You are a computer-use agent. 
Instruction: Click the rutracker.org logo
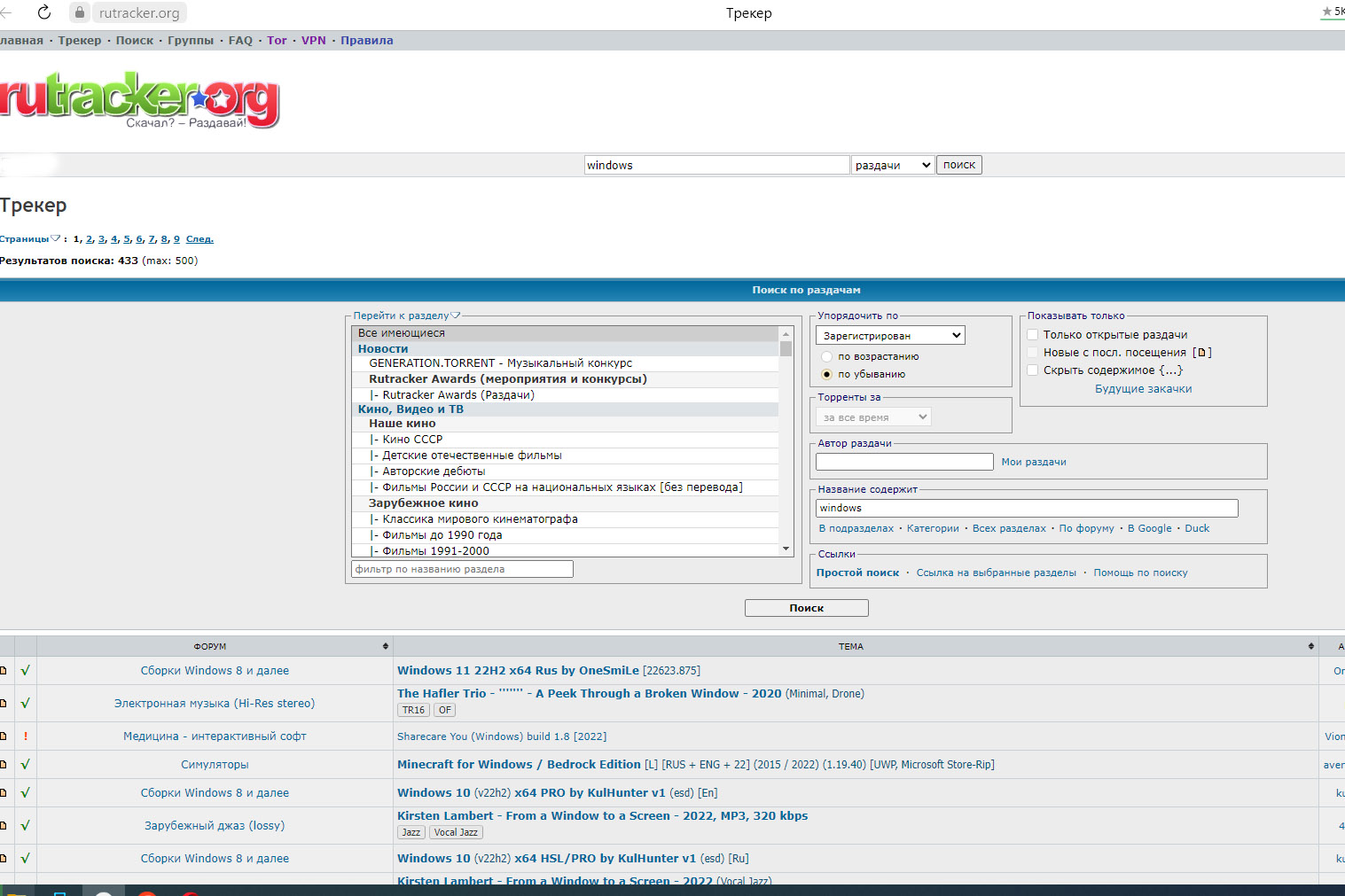pos(139,100)
